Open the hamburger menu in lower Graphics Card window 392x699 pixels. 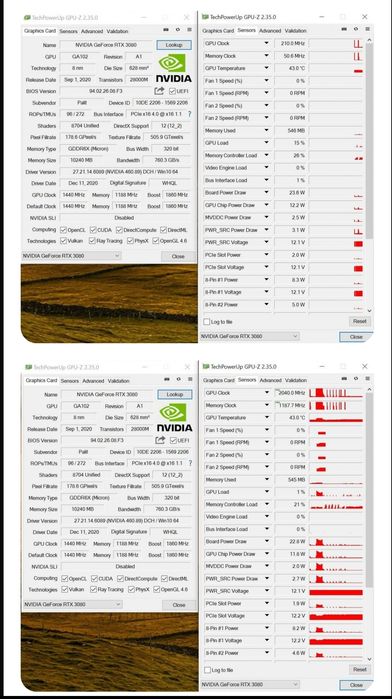pyautogui.click(x=190, y=379)
